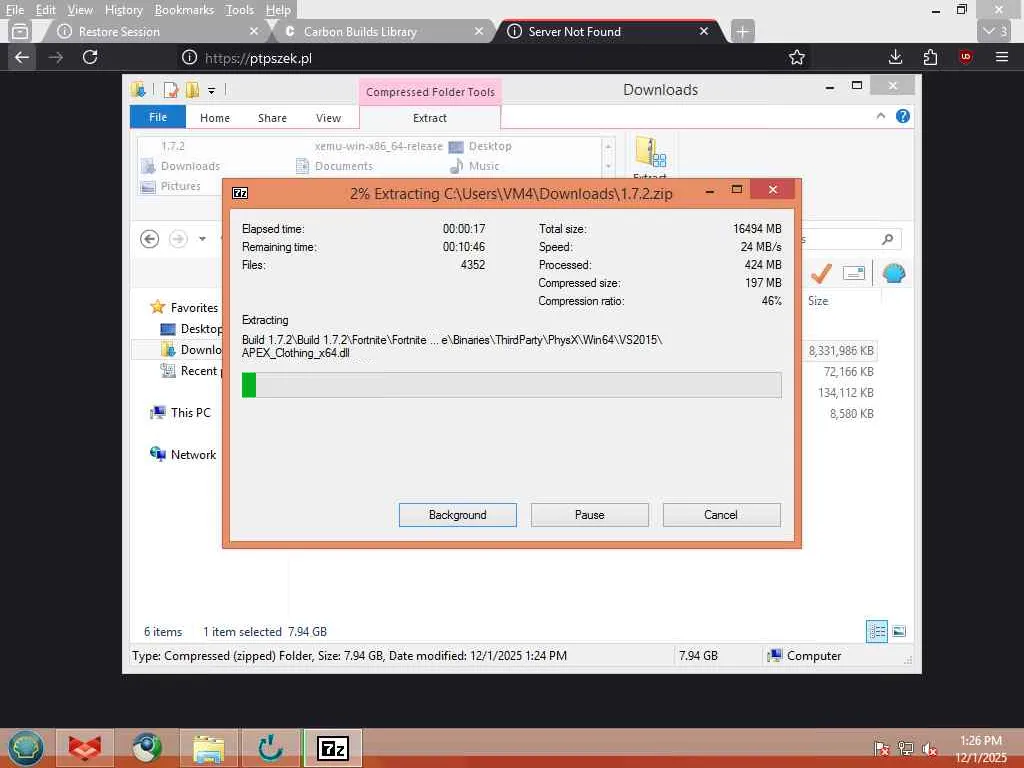
Task: Choose 1.7.2 as extract destination
Action: tap(172, 146)
